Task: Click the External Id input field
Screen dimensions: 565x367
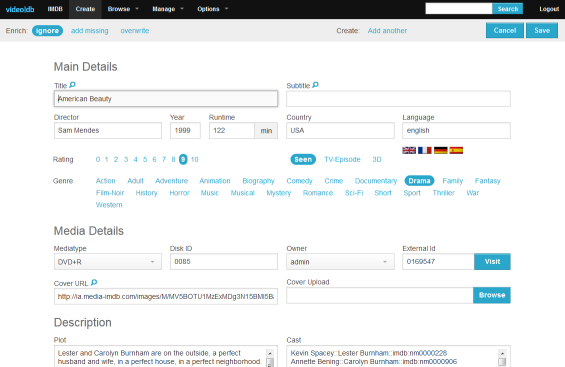Action: 438,262
